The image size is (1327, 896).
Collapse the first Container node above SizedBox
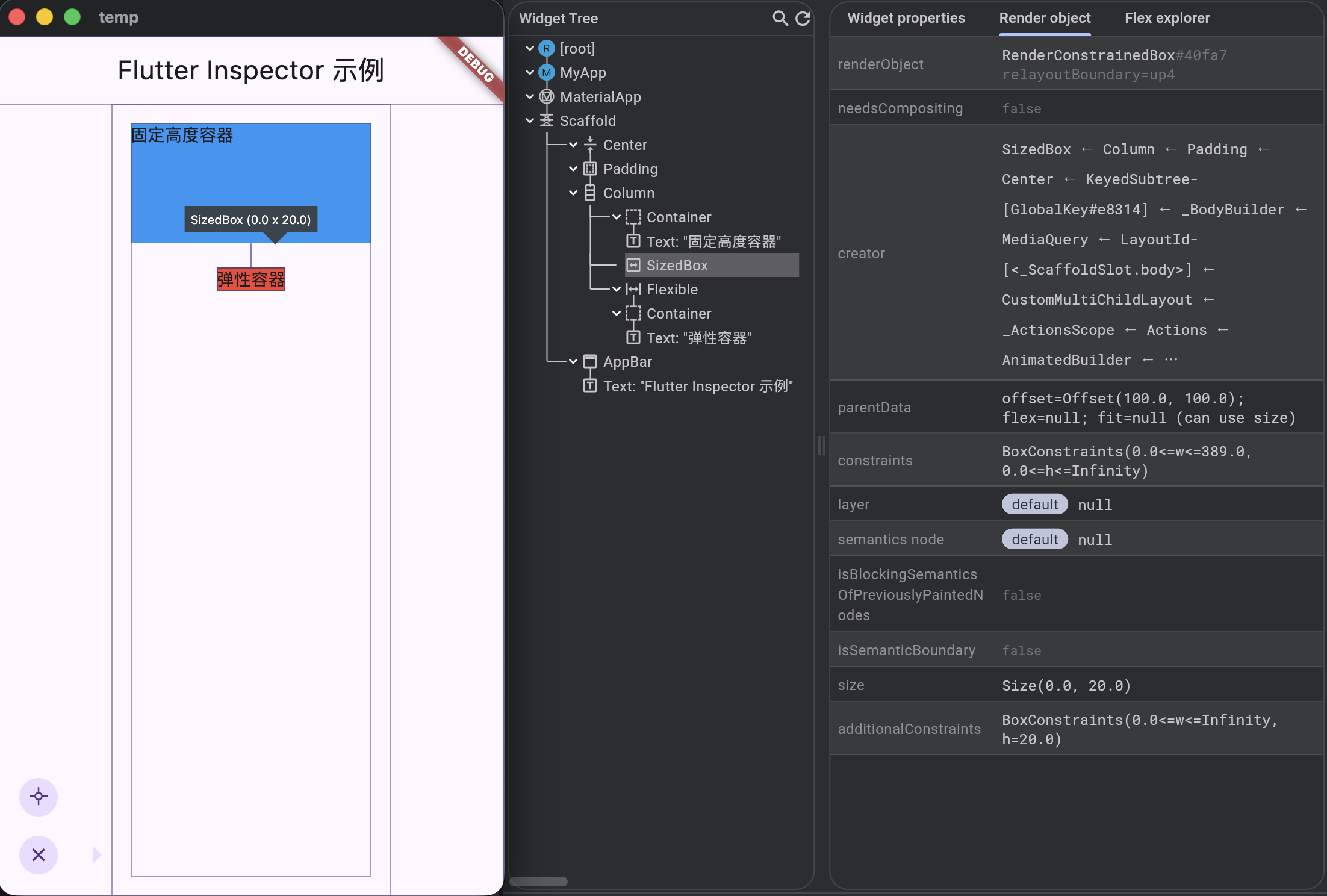(x=617, y=217)
